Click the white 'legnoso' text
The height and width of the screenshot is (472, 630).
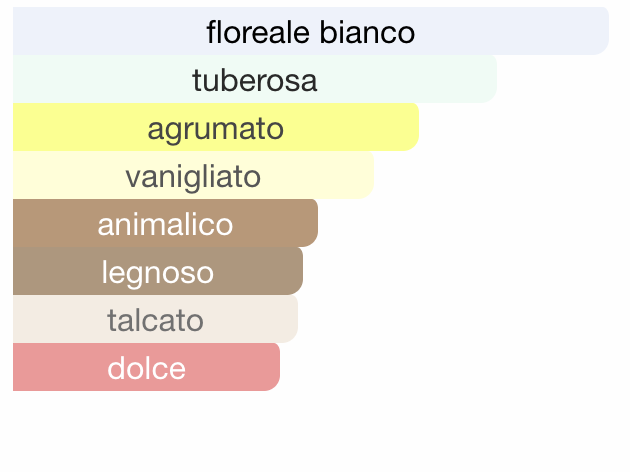(x=158, y=273)
